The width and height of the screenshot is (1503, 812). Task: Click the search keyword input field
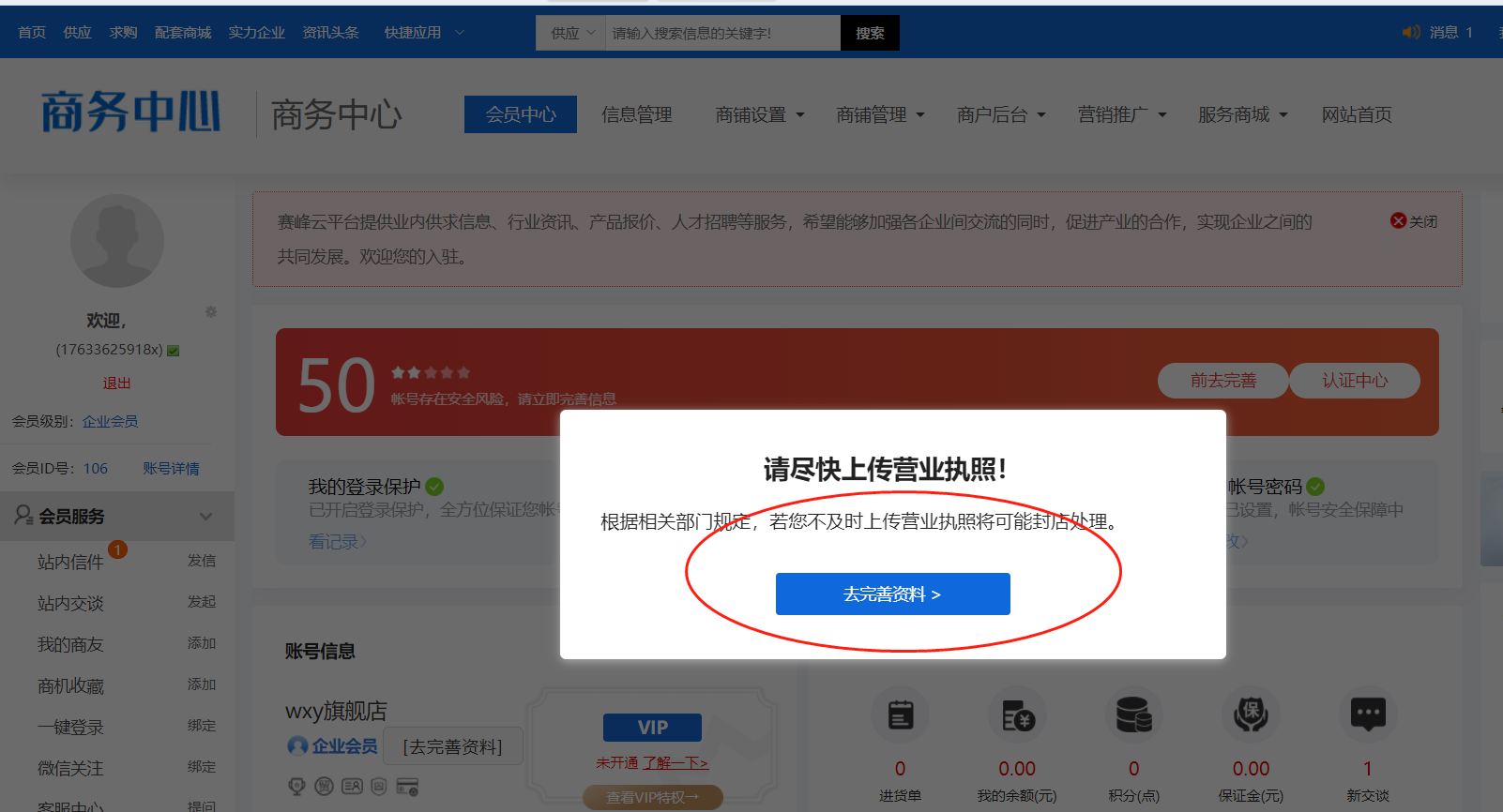(x=722, y=33)
